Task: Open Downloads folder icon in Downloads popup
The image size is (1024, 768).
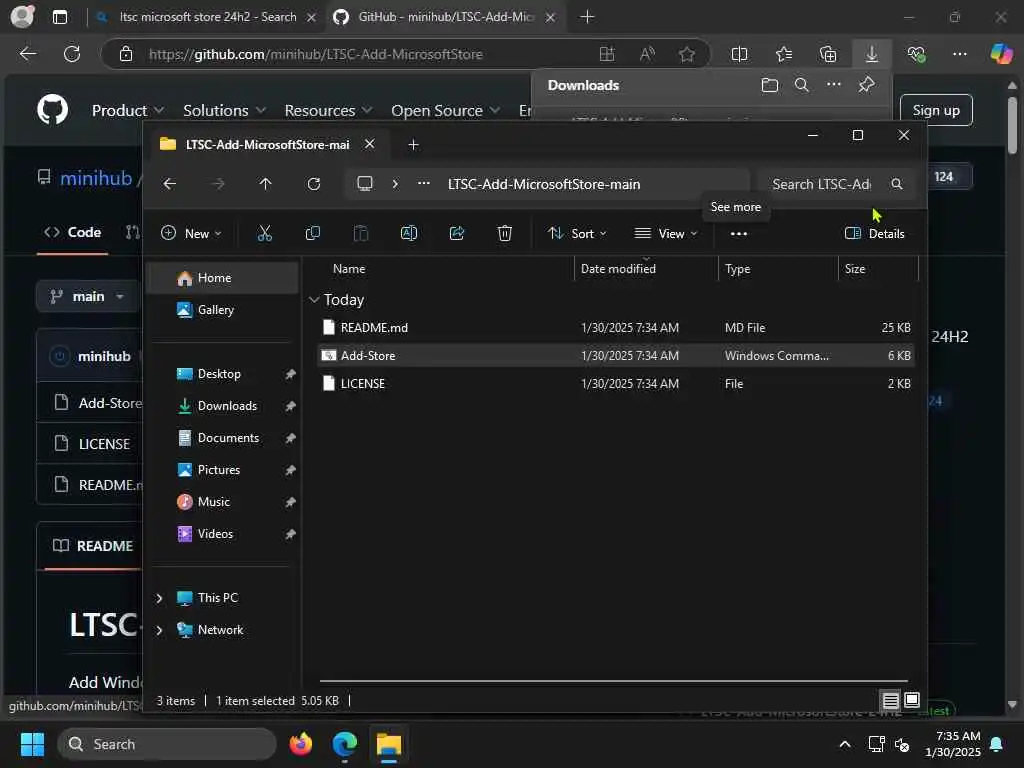Action: click(770, 85)
